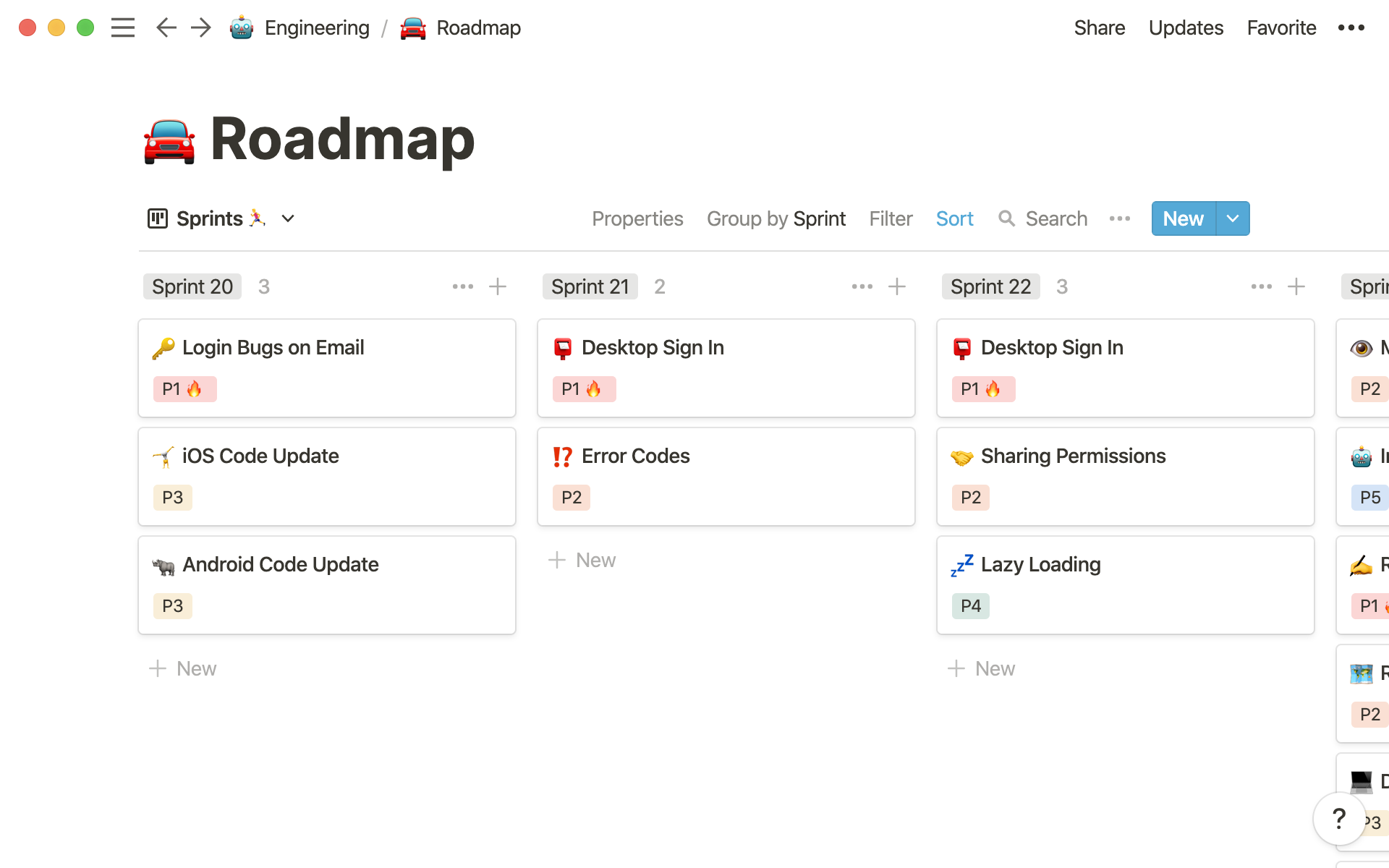Click the Sprints board view icon

(x=157, y=218)
